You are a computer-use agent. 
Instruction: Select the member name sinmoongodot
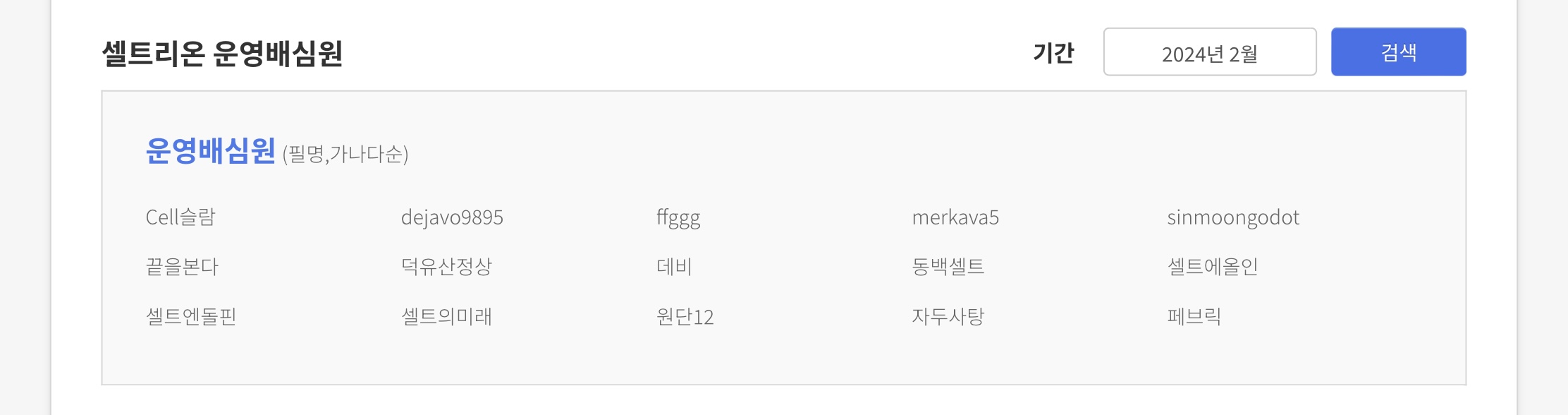[1233, 217]
